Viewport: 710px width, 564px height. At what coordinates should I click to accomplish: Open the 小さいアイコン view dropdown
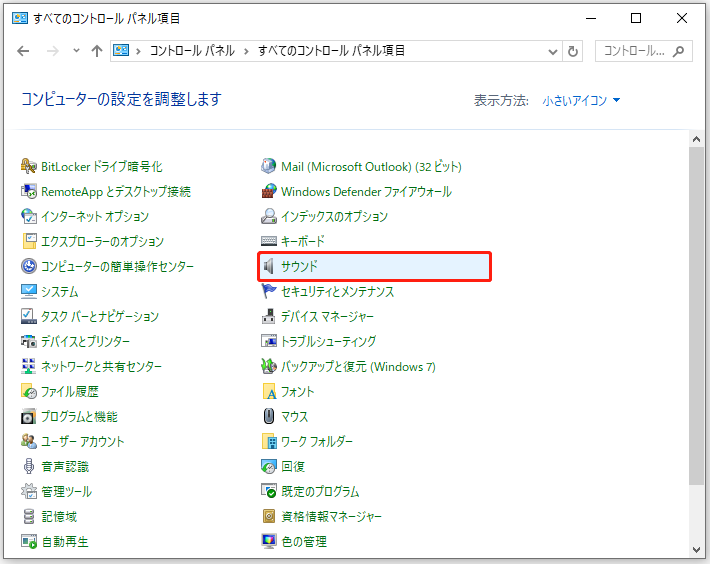(581, 100)
